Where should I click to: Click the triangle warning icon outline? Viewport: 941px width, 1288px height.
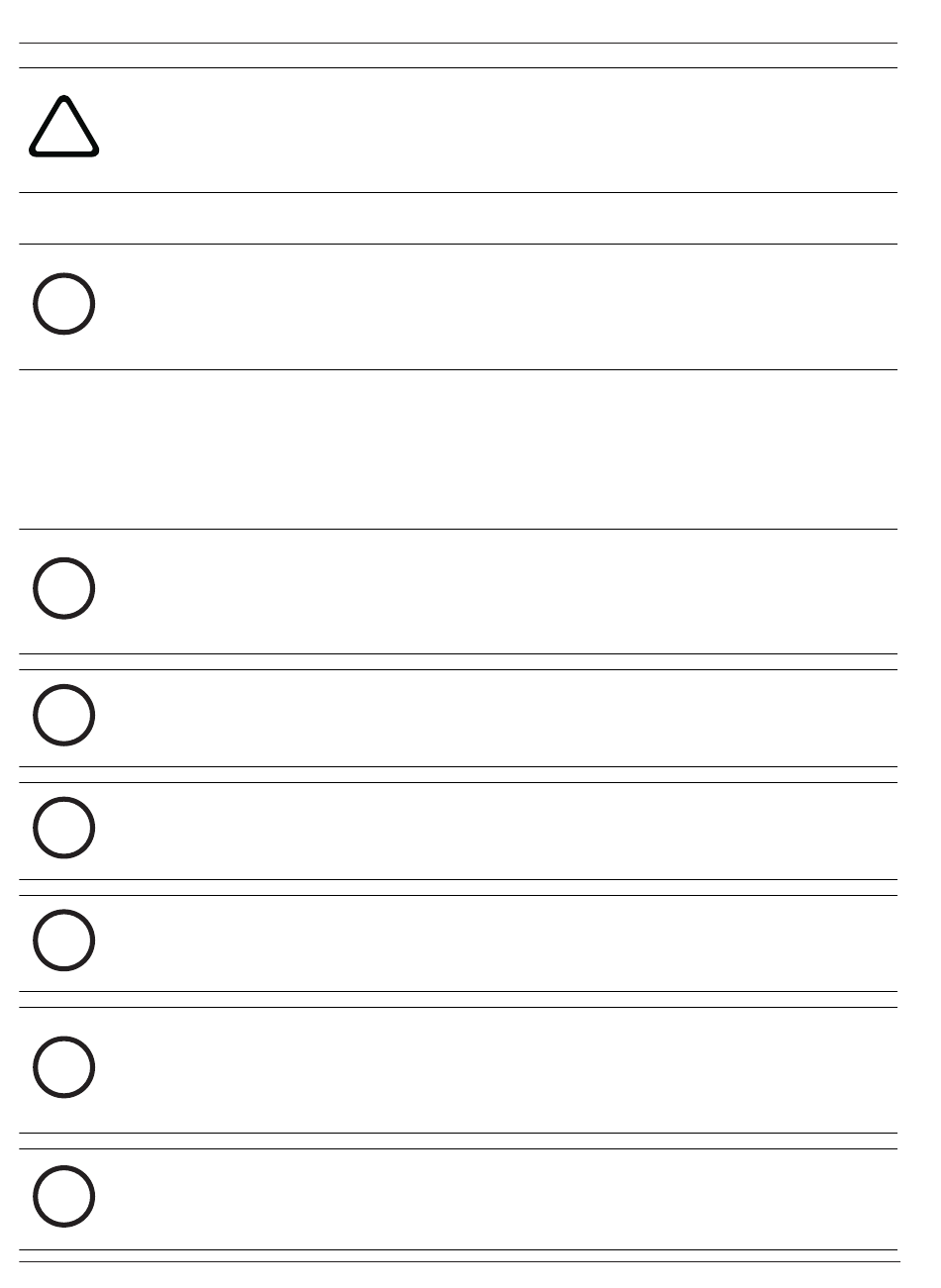point(64,127)
